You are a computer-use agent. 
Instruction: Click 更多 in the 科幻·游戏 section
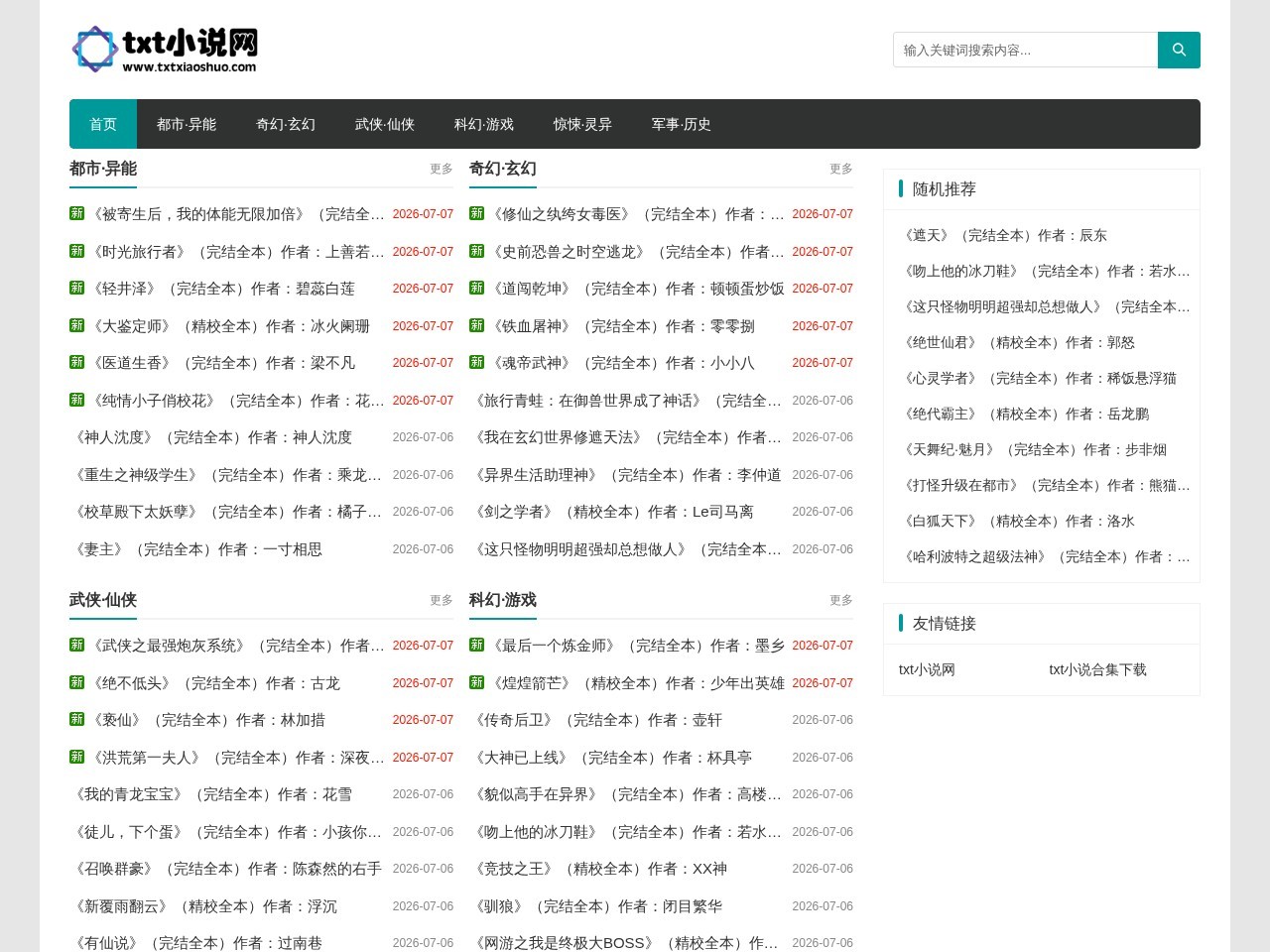(841, 600)
